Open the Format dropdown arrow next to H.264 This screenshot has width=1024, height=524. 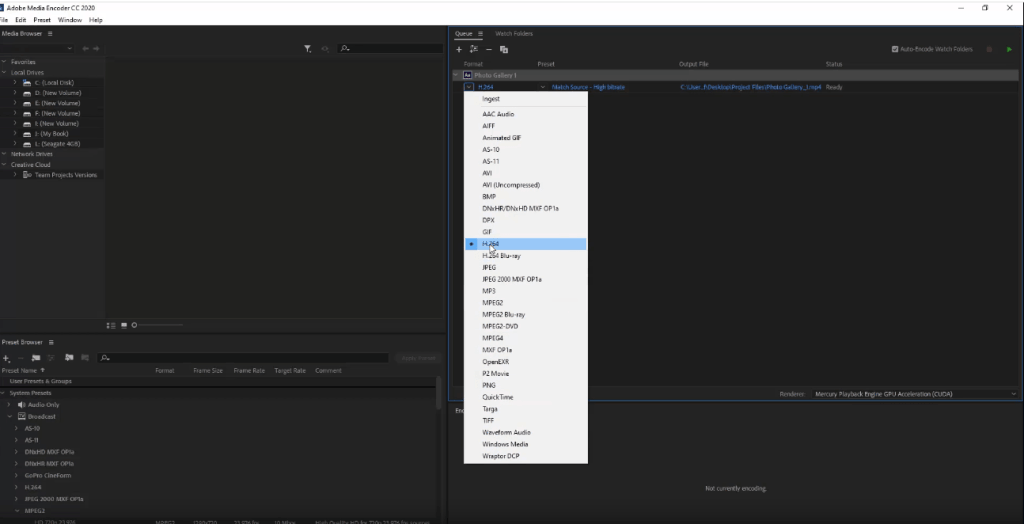pos(468,87)
